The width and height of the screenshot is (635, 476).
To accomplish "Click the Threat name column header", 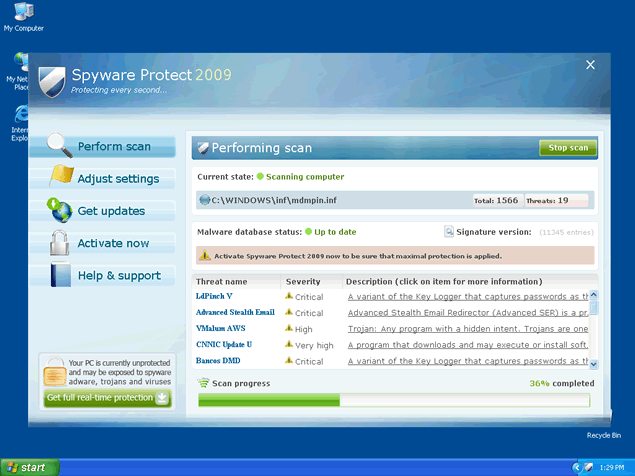I will (222, 282).
